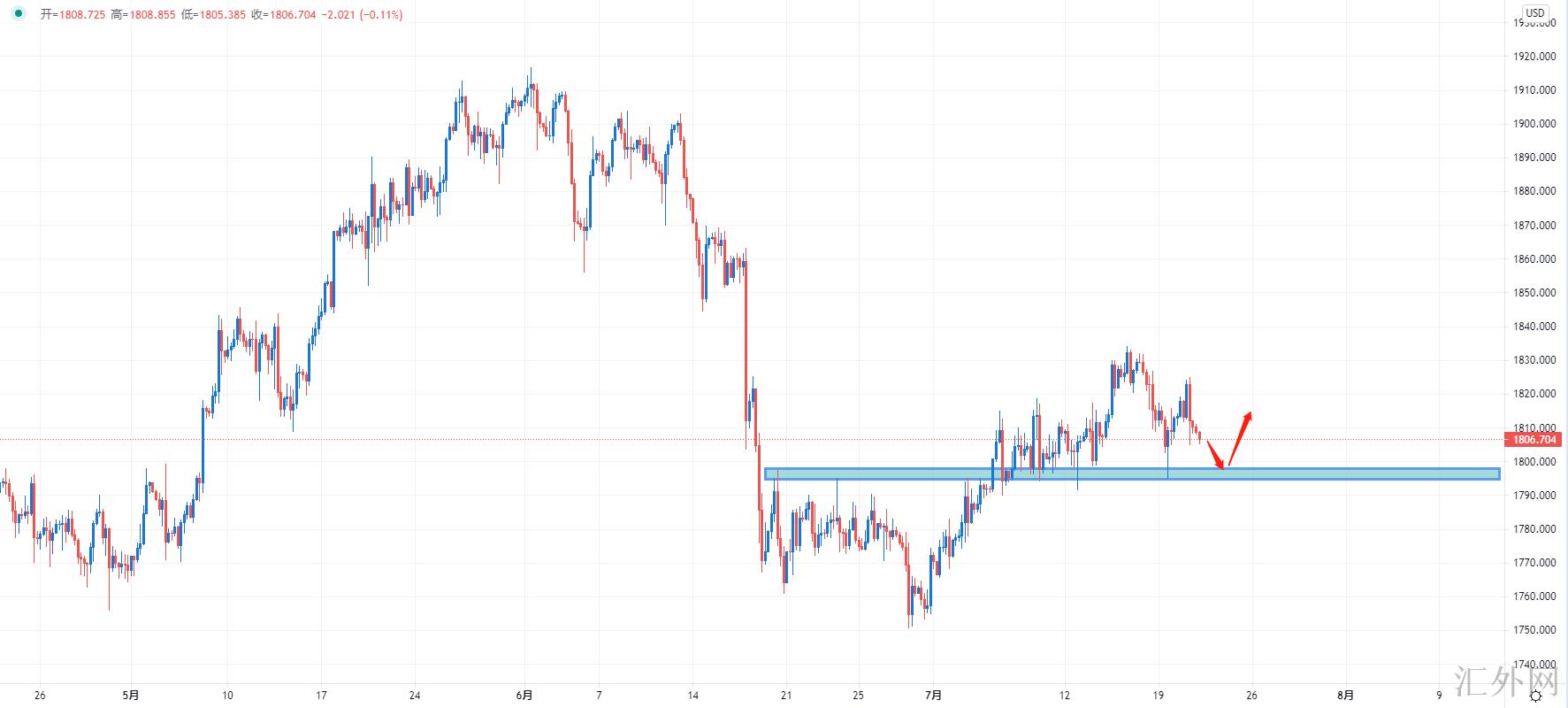Screen dimensions: 1568x708
Task: Click the 7月 date on time axis
Action: pos(935,695)
